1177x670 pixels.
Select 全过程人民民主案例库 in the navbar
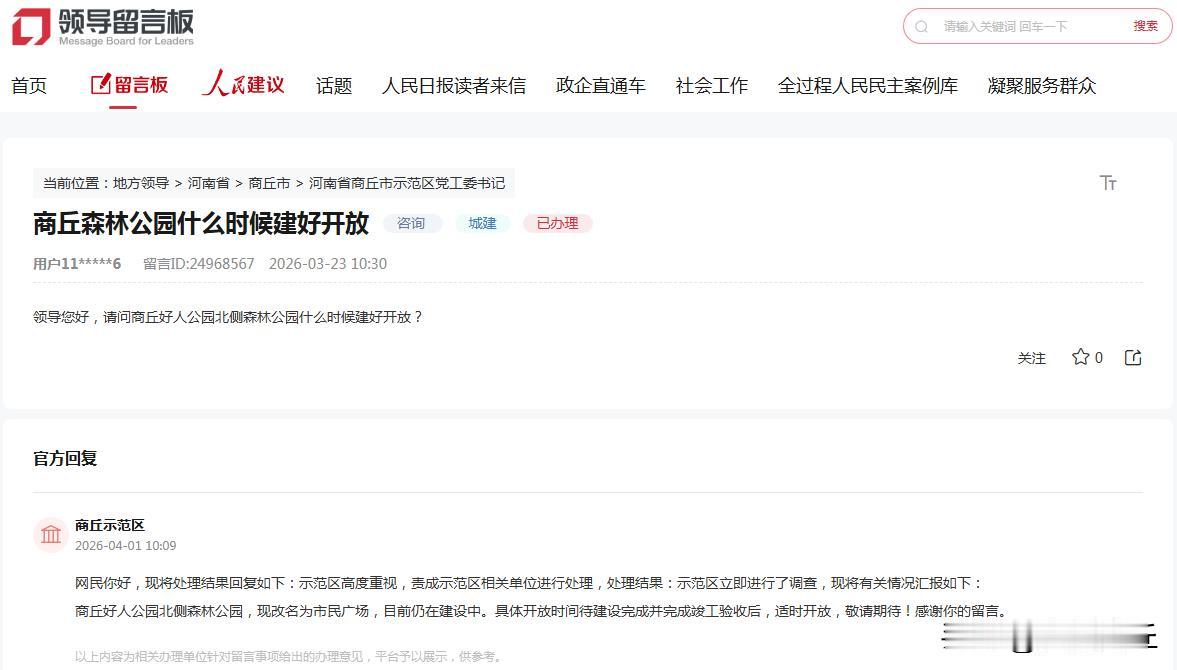(867, 86)
